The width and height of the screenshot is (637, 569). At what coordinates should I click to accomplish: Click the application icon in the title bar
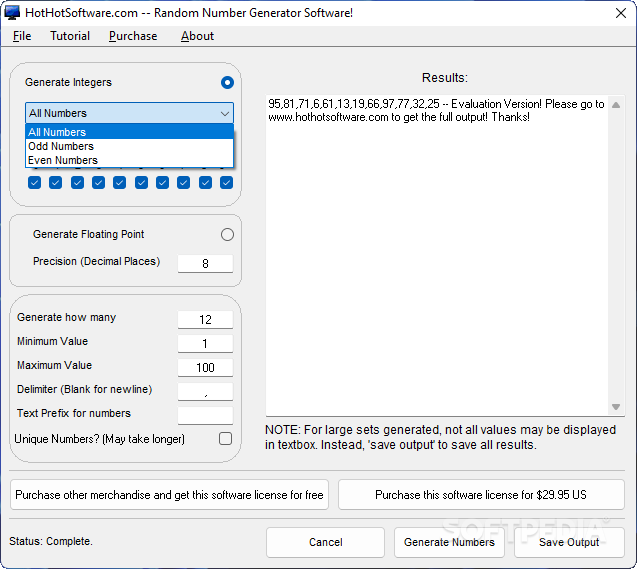tap(12, 13)
